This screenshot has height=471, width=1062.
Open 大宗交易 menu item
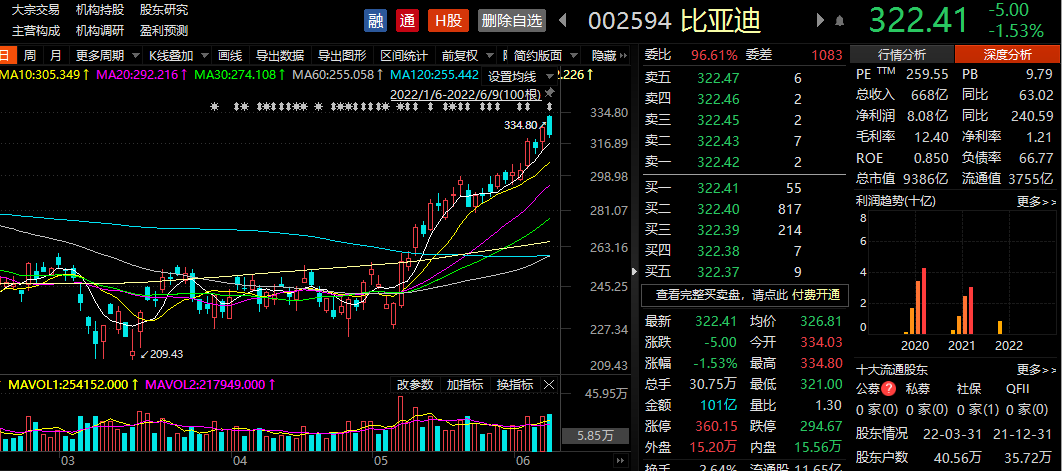[x=36, y=10]
